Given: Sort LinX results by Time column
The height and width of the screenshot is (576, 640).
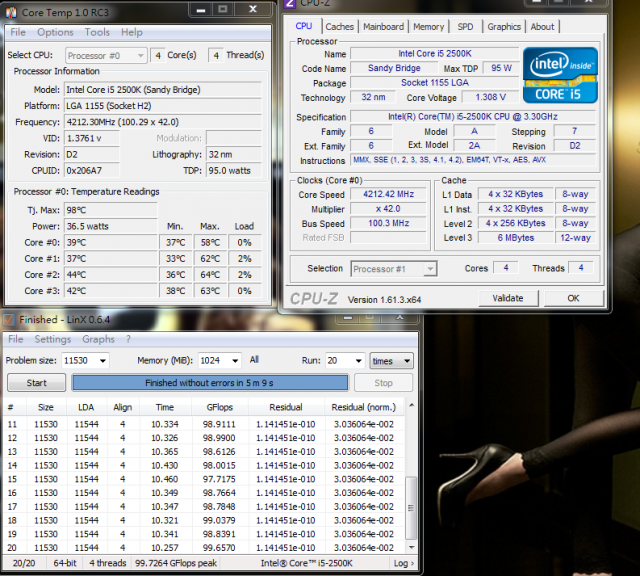Looking at the screenshot, I should (x=165, y=407).
